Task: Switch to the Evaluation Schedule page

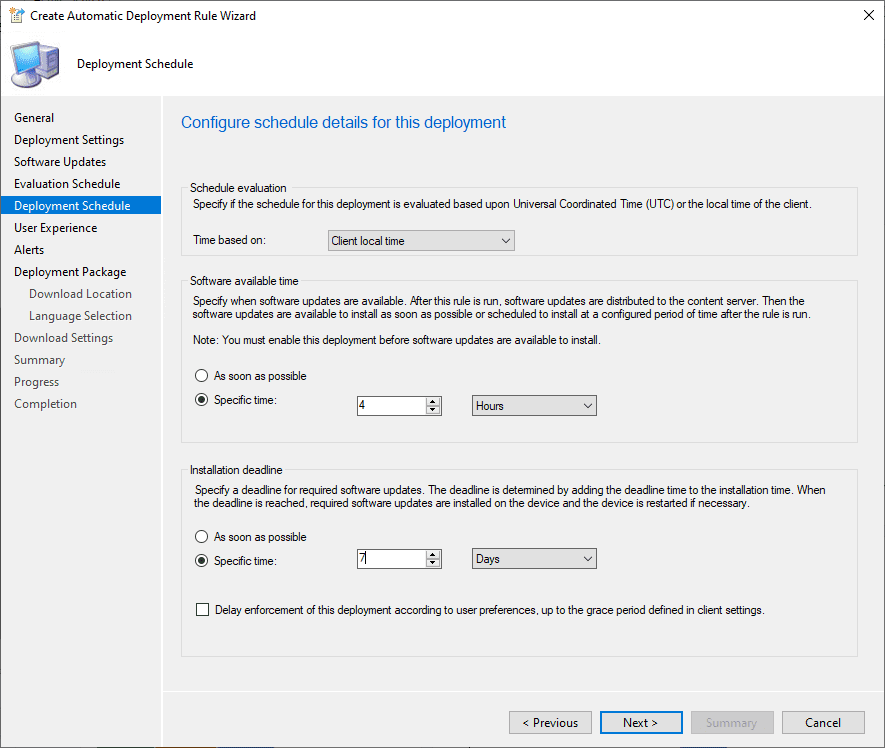Action: click(67, 184)
